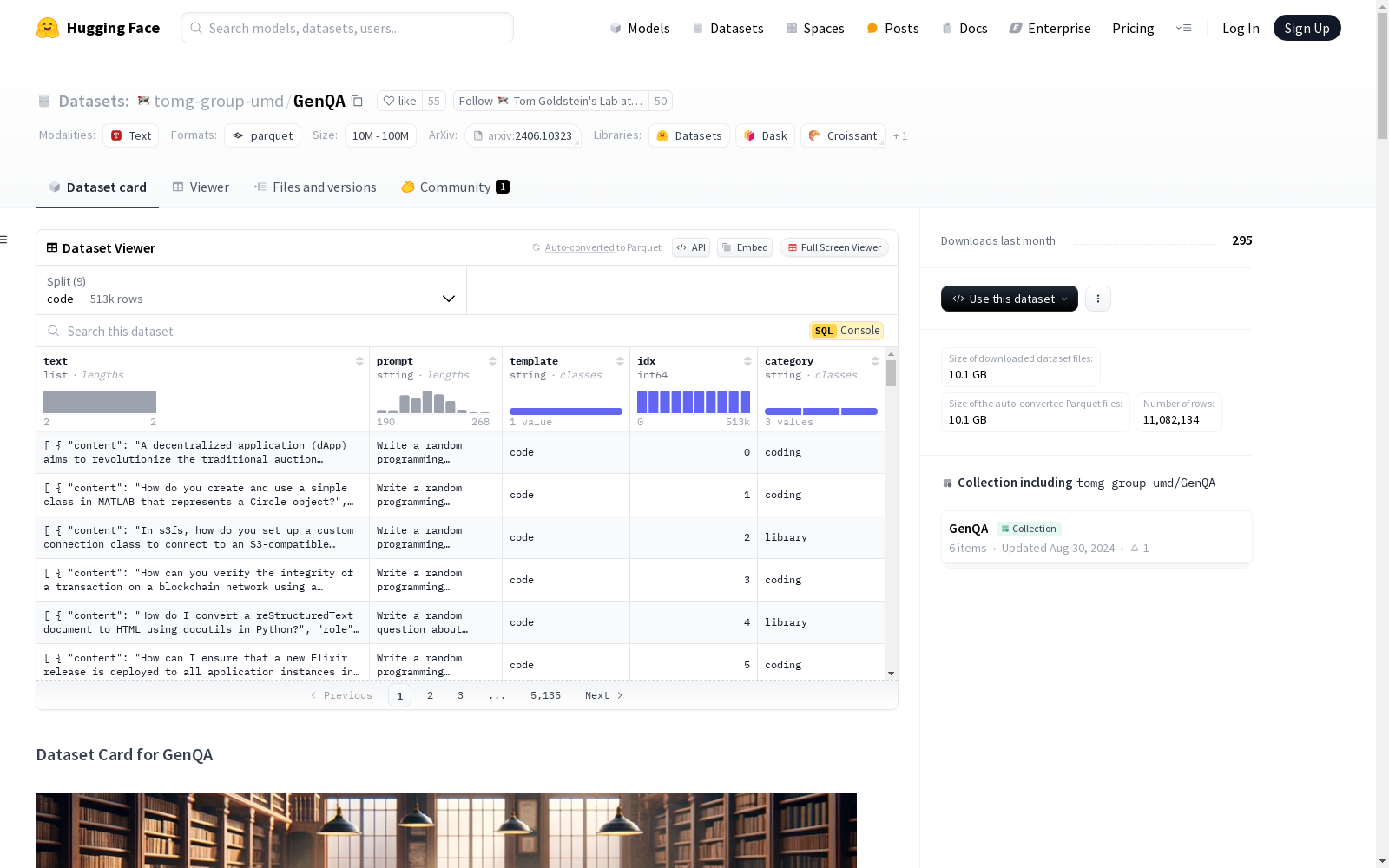Expand the Split code dropdown
This screenshot has height=868, width=1389.
(x=251, y=290)
